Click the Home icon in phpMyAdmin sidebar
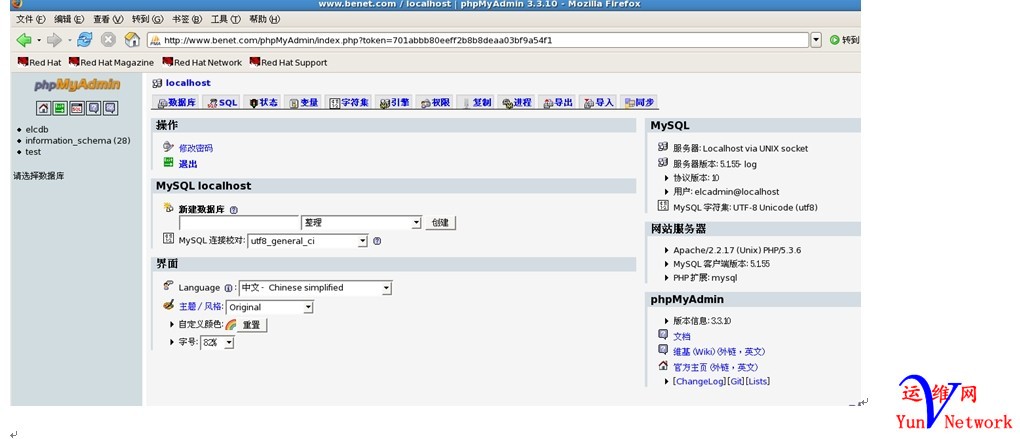 pyautogui.click(x=43, y=108)
